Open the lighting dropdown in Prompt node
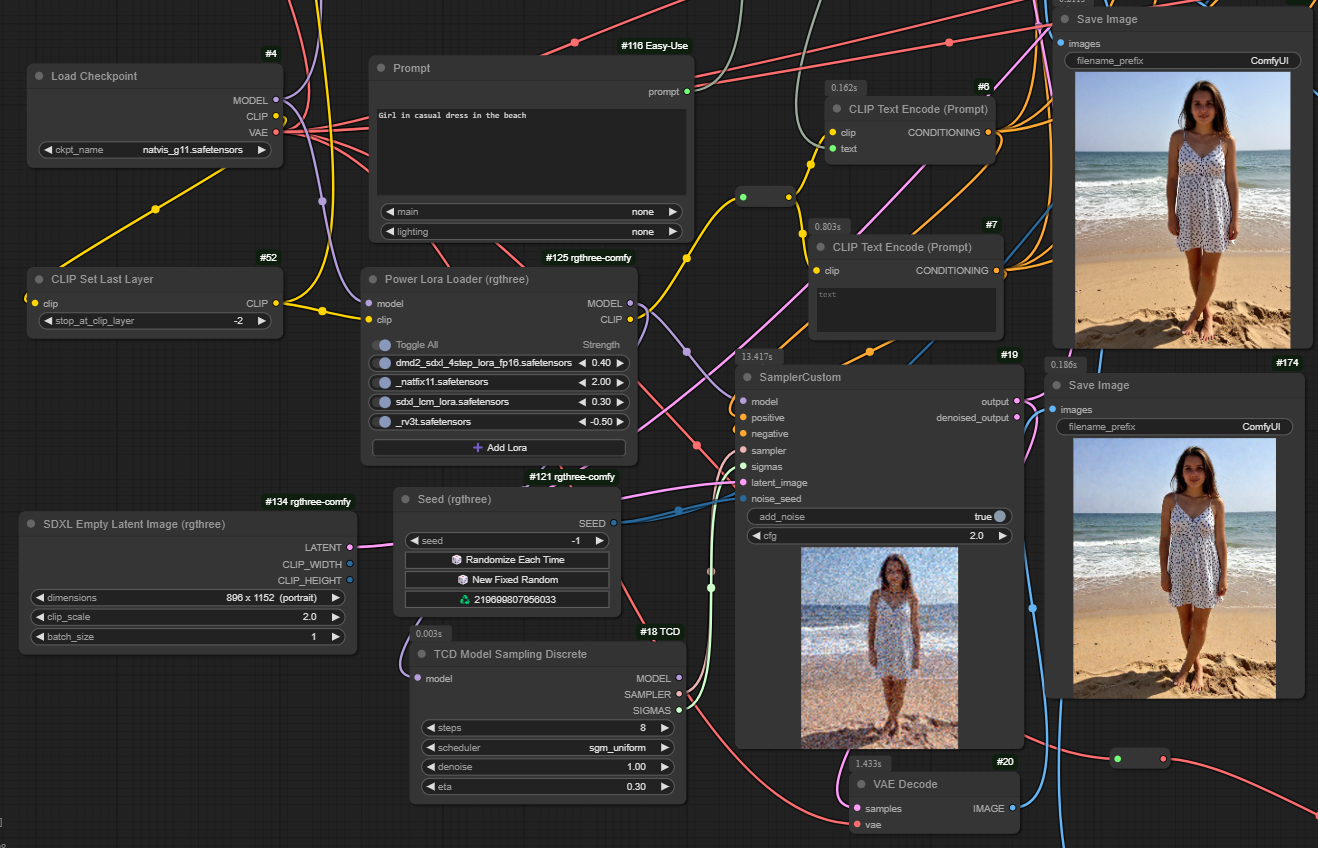1318x848 pixels. point(531,232)
